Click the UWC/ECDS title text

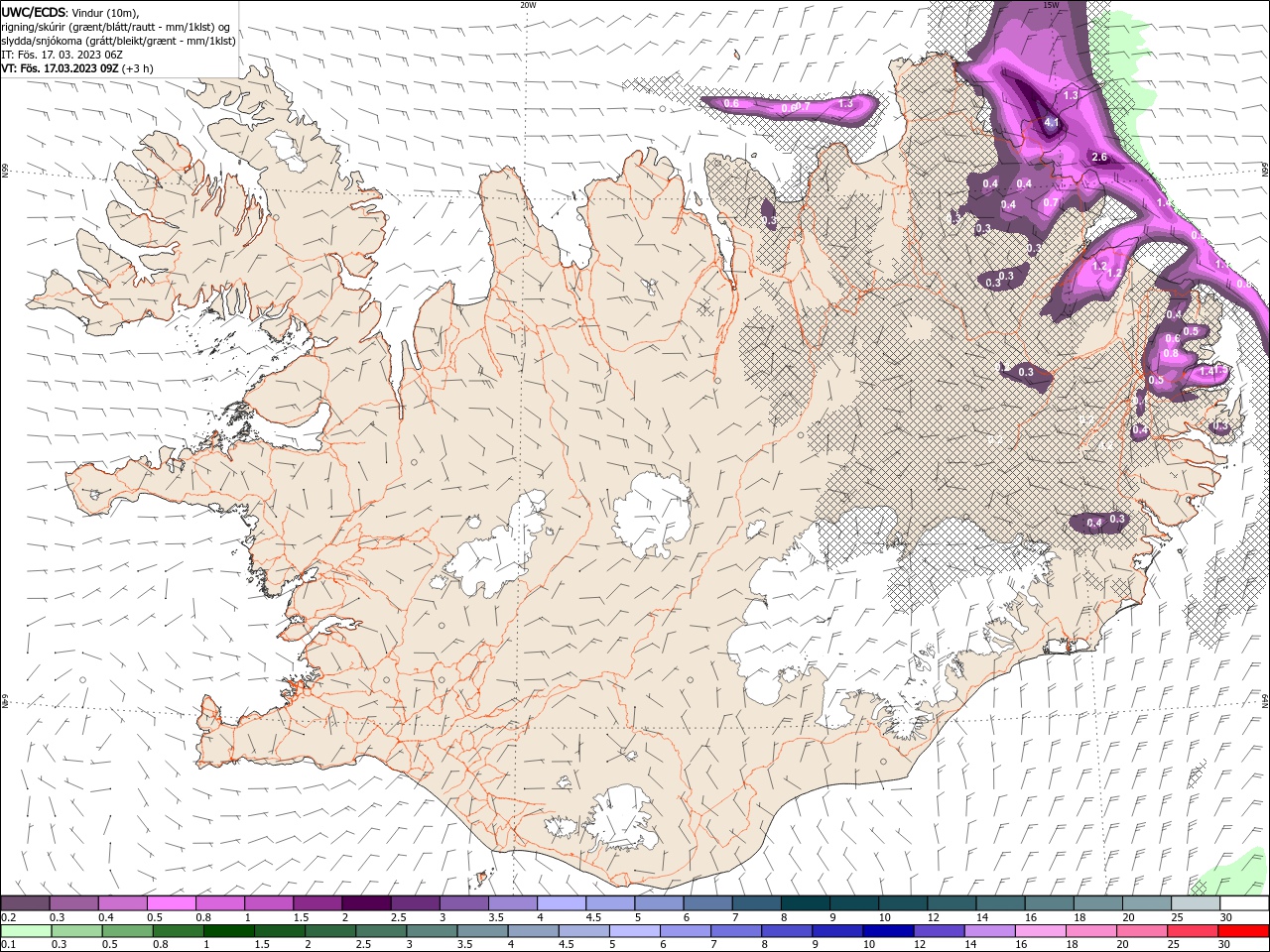(x=33, y=12)
